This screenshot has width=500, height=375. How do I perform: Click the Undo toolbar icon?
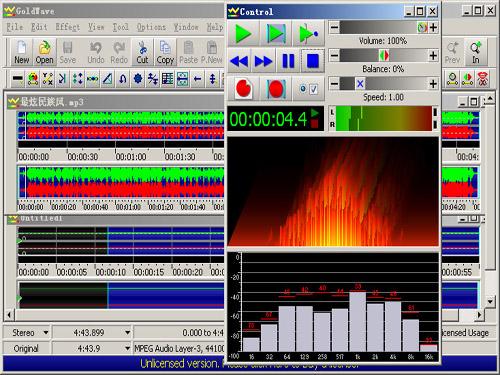pyautogui.click(x=96, y=52)
